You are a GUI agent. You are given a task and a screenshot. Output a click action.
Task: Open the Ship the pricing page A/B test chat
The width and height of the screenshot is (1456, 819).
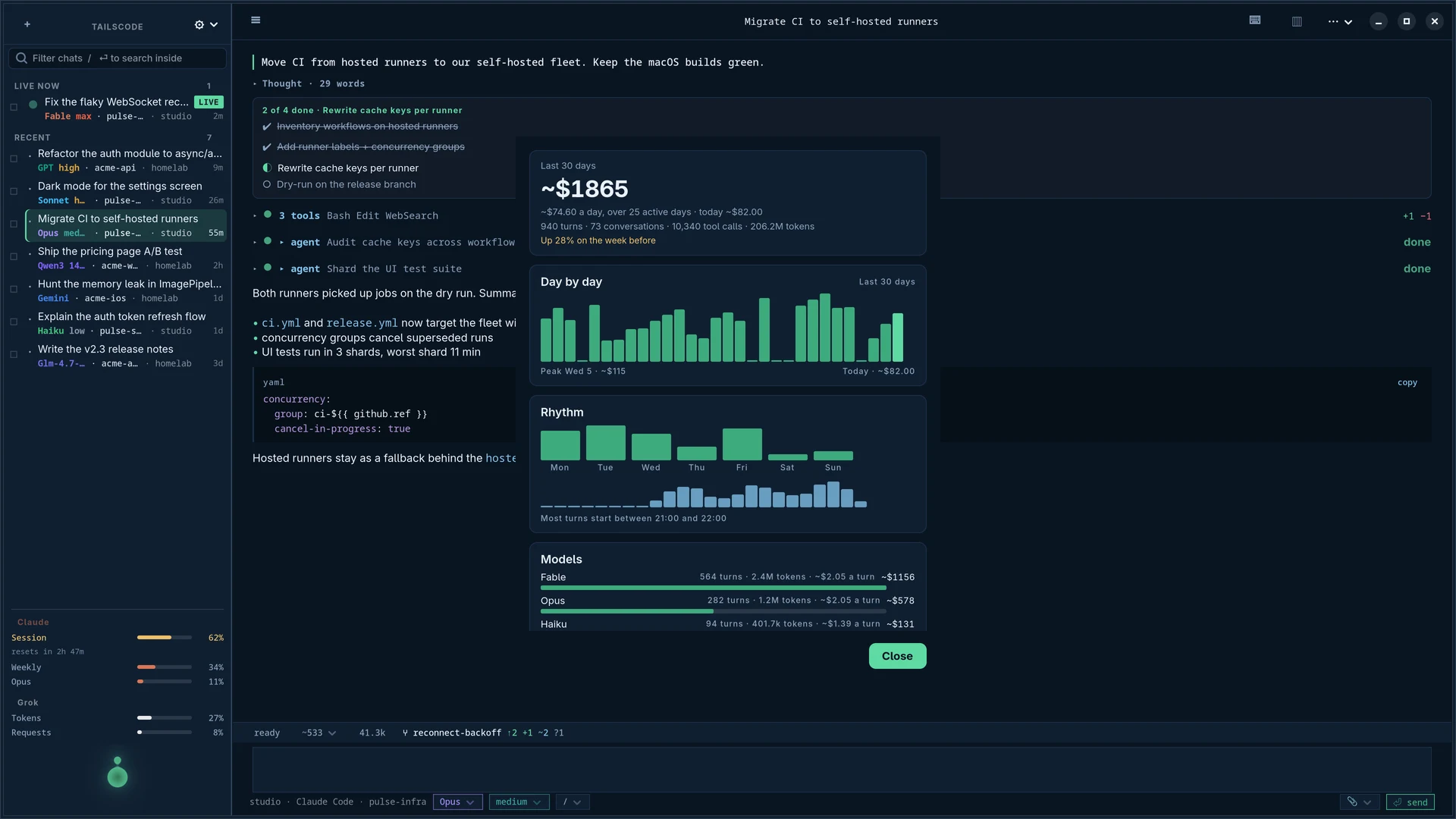(x=126, y=258)
